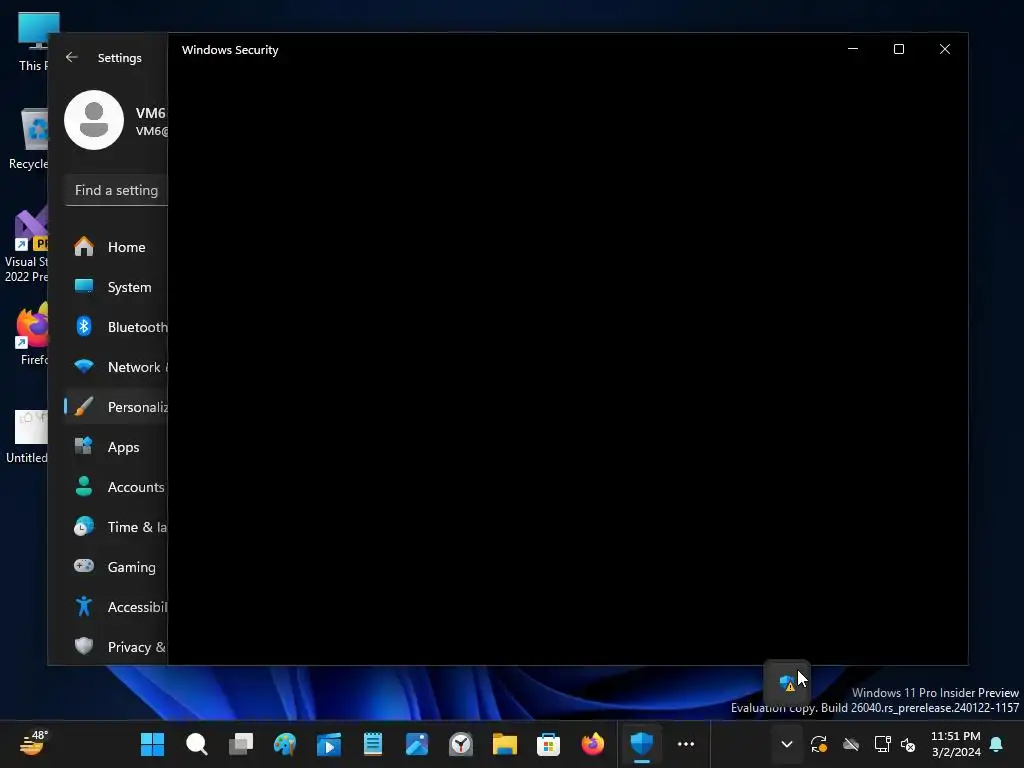This screenshot has width=1024, height=768.
Task: Select the Untitled file on the desktop
Action: pyautogui.click(x=27, y=436)
